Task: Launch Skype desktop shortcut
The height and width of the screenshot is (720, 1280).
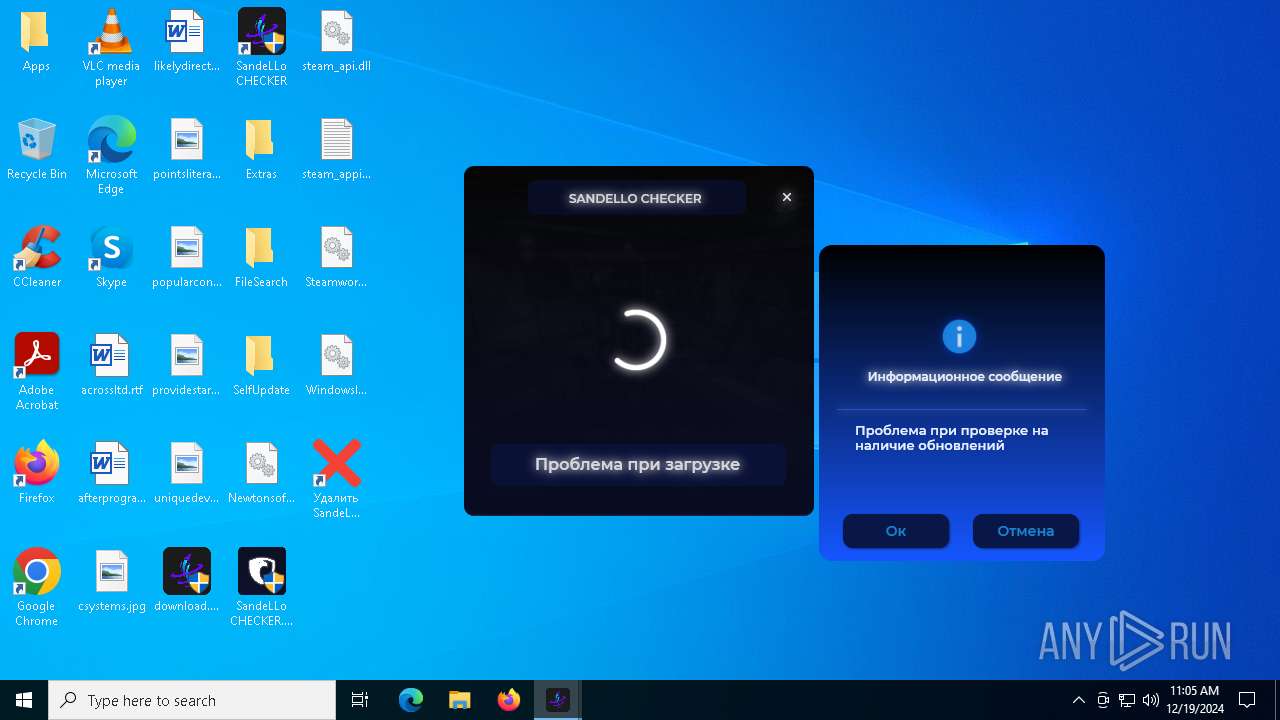Action: coord(111,257)
